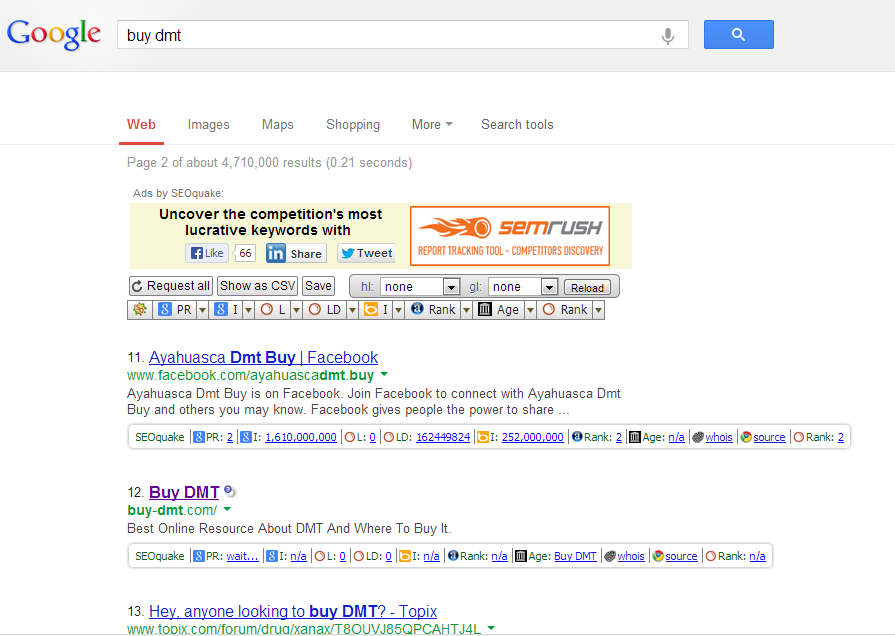This screenshot has width=895, height=636.
Task: Click the Show as CSV button
Action: [x=258, y=286]
